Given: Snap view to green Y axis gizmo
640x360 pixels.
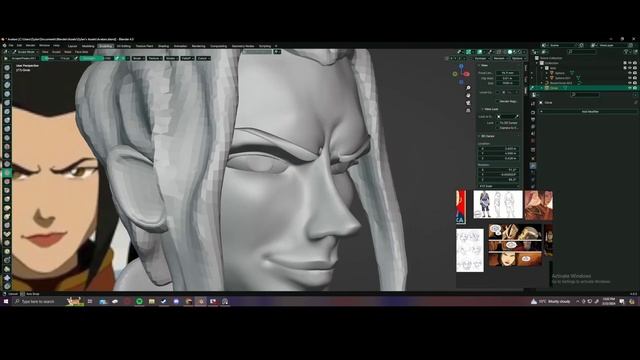Looking at the screenshot, I should (x=455, y=74).
